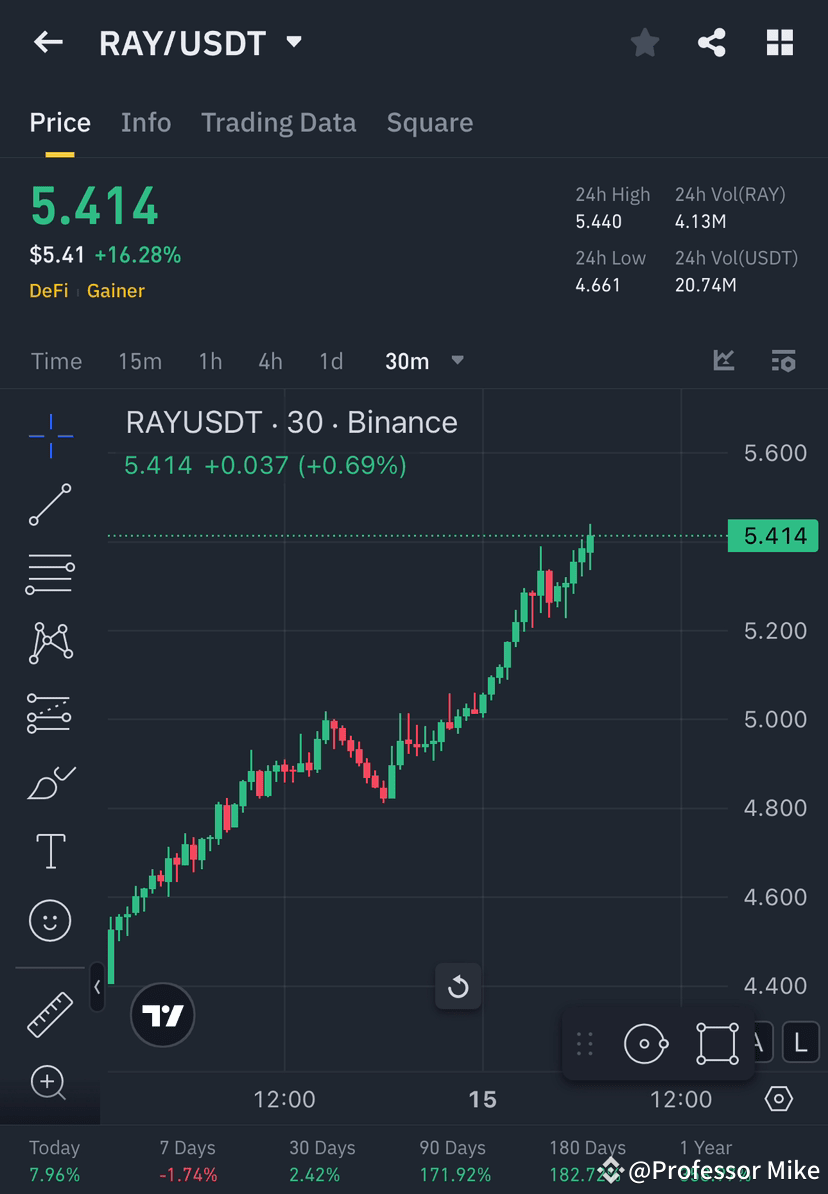Switch to the Info tab
This screenshot has width=828, height=1194.
pos(146,122)
